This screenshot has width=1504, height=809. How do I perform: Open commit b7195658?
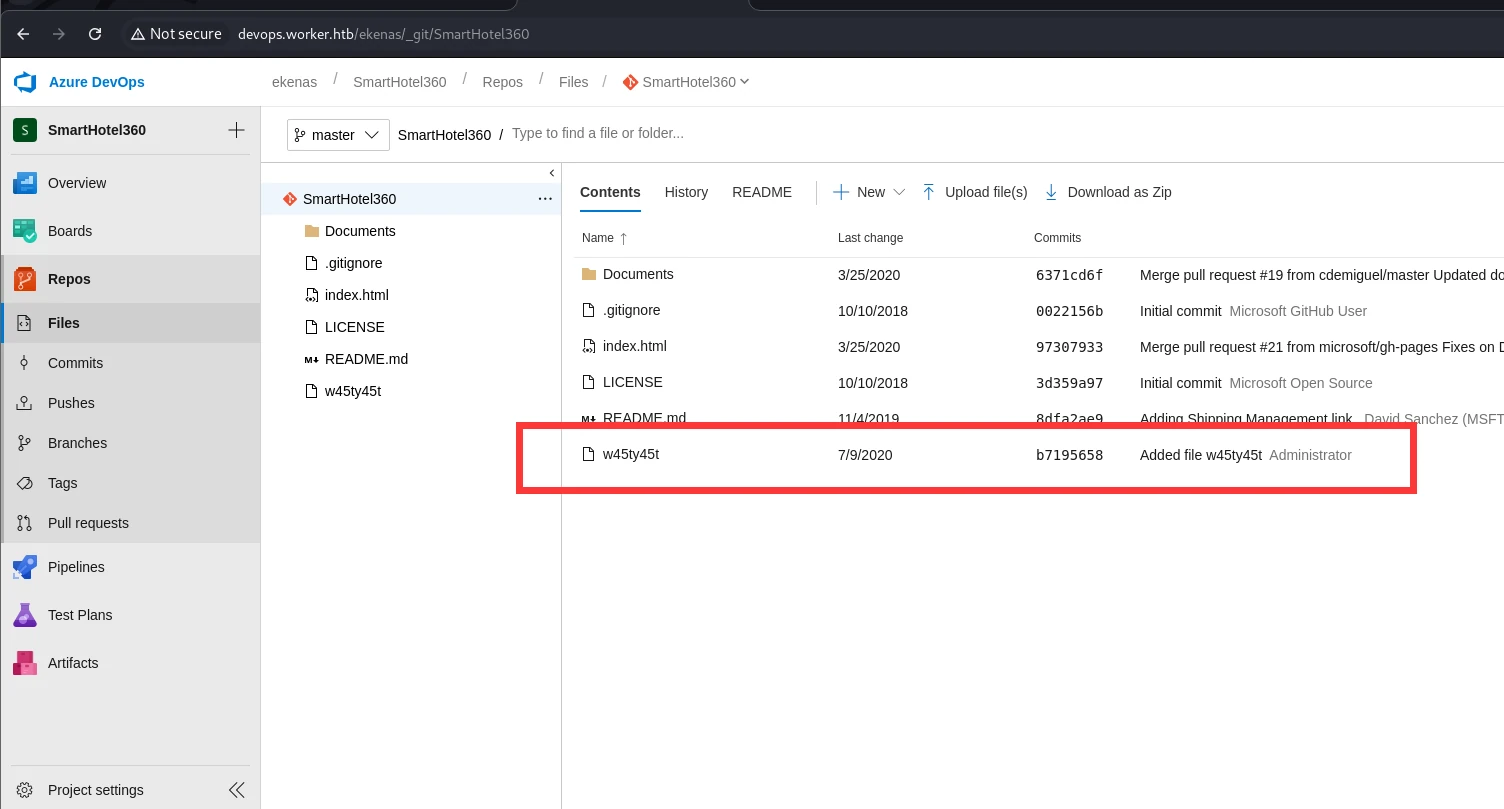[x=1069, y=455]
